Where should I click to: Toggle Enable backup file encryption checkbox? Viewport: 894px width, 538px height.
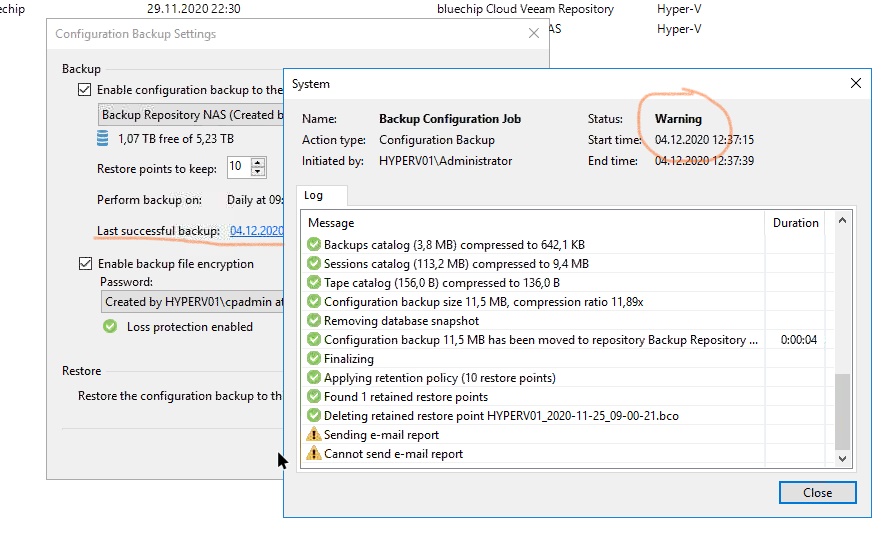85,263
